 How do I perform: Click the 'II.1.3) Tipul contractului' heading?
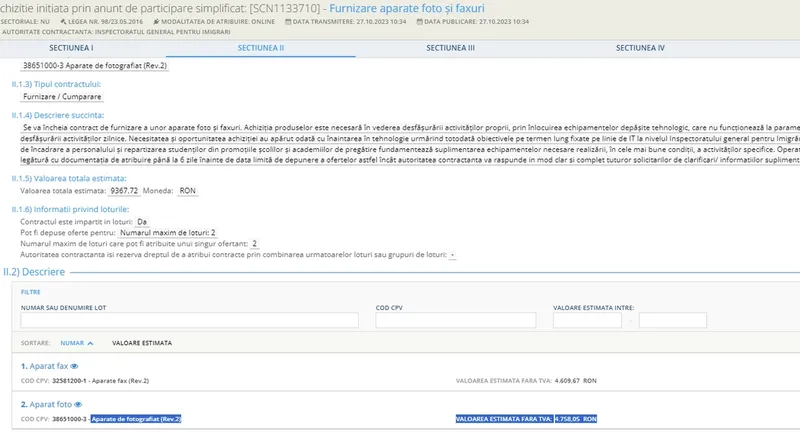point(56,84)
